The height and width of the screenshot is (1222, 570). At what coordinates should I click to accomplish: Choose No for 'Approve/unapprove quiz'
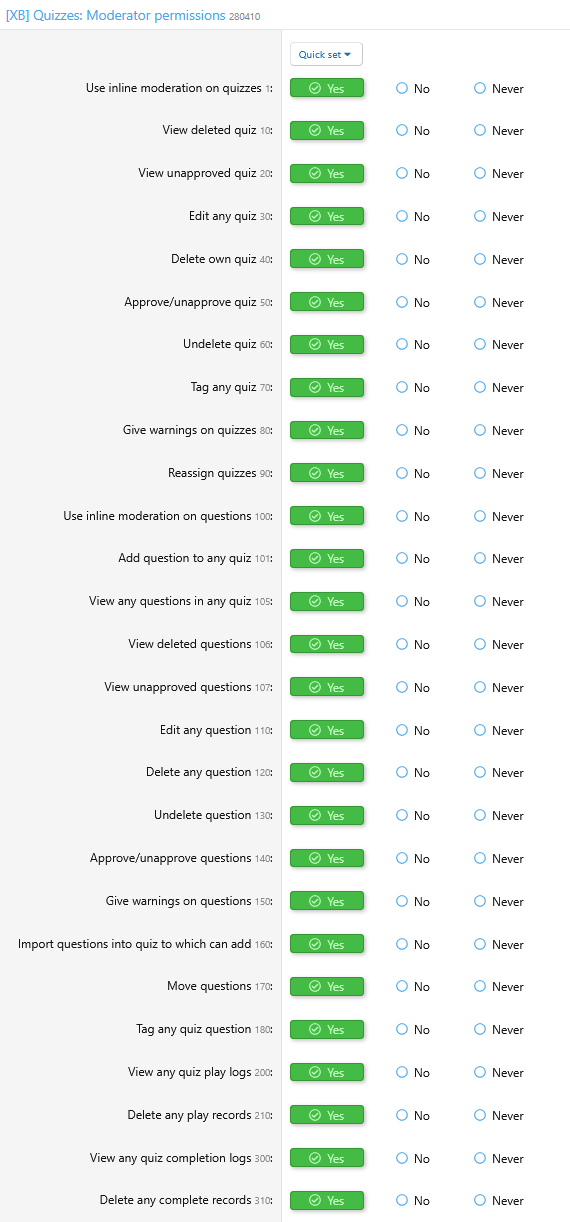413,302
